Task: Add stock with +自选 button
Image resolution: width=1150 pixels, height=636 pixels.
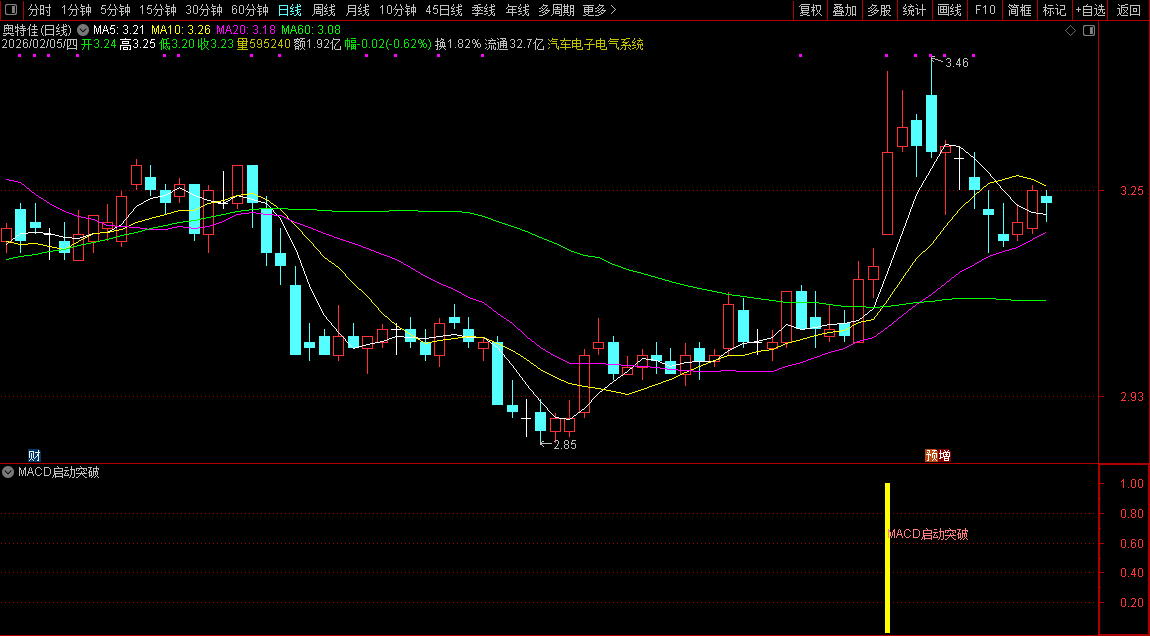Action: tap(1091, 10)
